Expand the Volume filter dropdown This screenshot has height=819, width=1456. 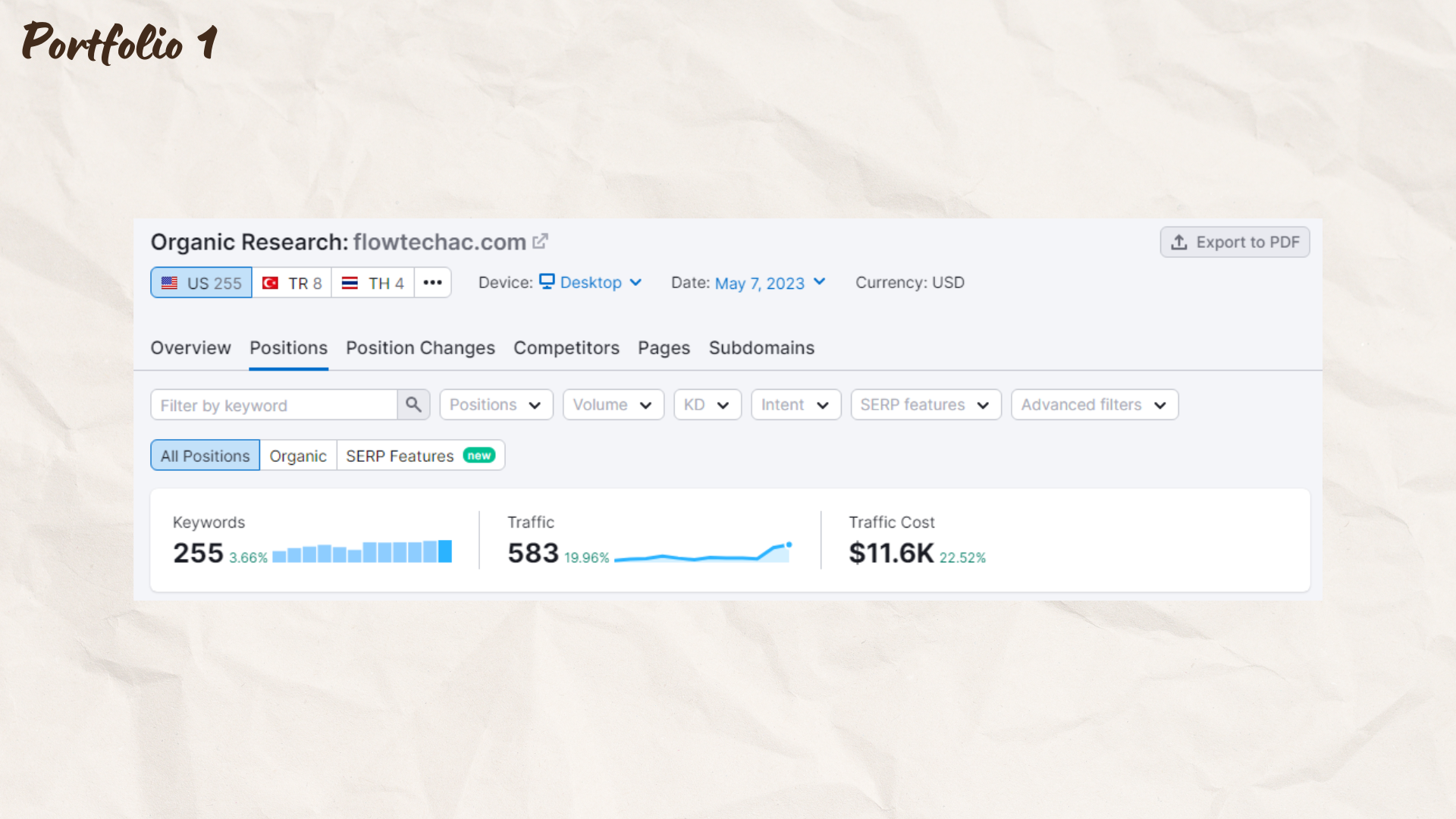[613, 405]
